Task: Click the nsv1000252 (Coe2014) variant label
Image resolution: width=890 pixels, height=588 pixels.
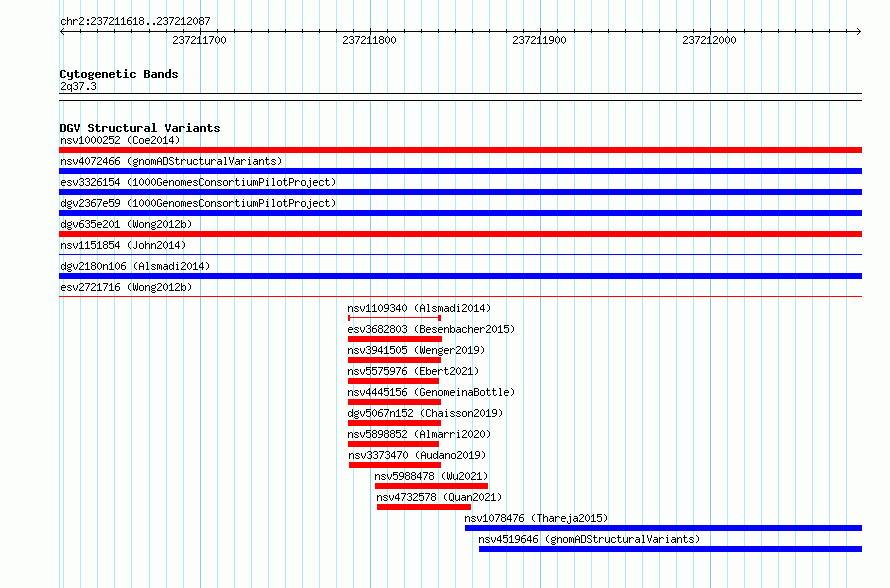Action: 120,140
